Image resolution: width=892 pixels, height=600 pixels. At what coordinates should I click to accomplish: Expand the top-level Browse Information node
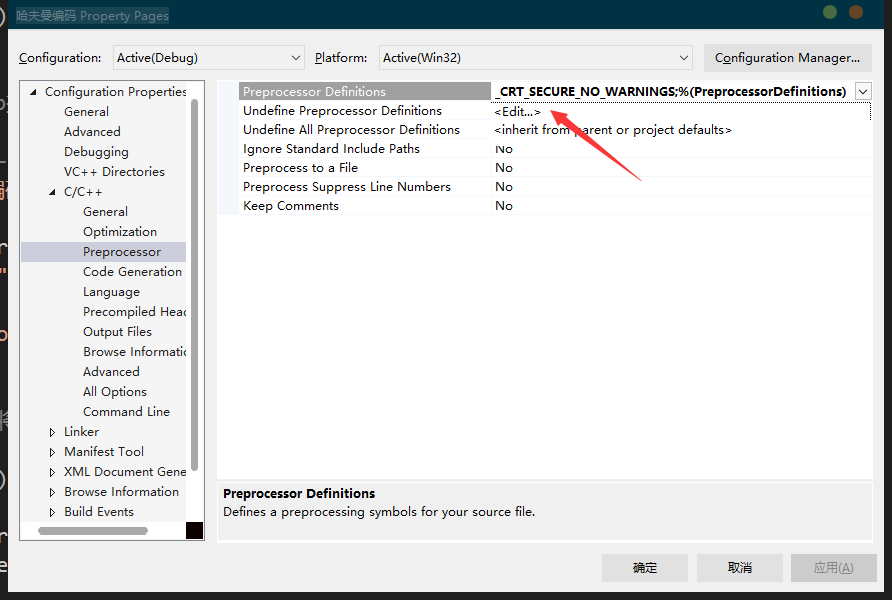[x=52, y=492]
